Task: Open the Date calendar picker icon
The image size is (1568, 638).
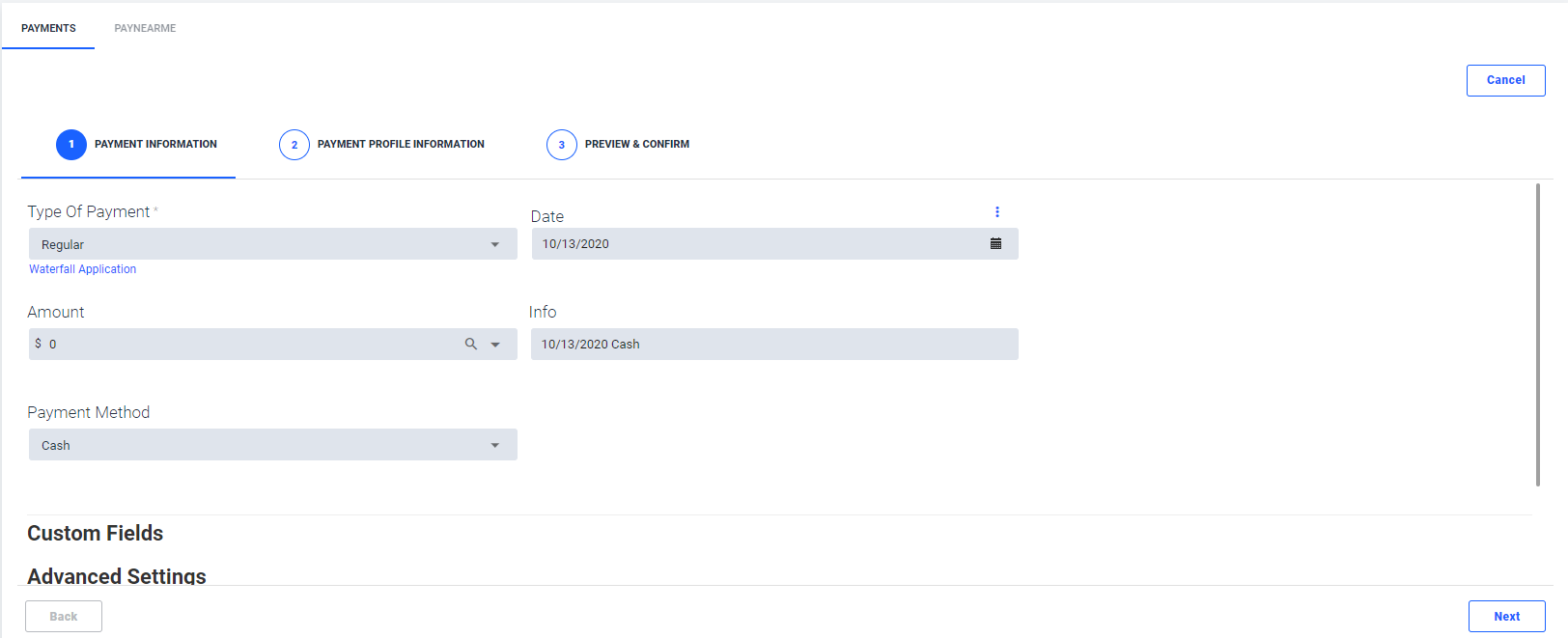Action: [995, 243]
